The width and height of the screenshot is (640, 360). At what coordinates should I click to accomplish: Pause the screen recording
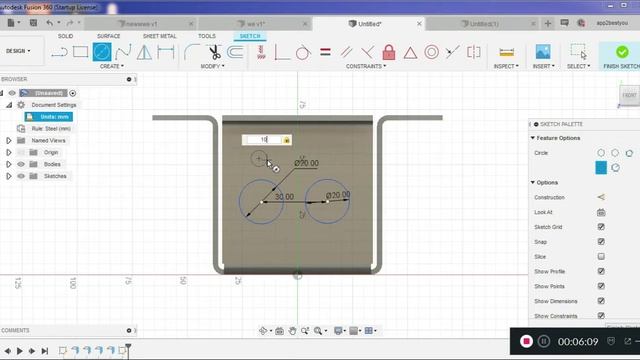coord(543,341)
